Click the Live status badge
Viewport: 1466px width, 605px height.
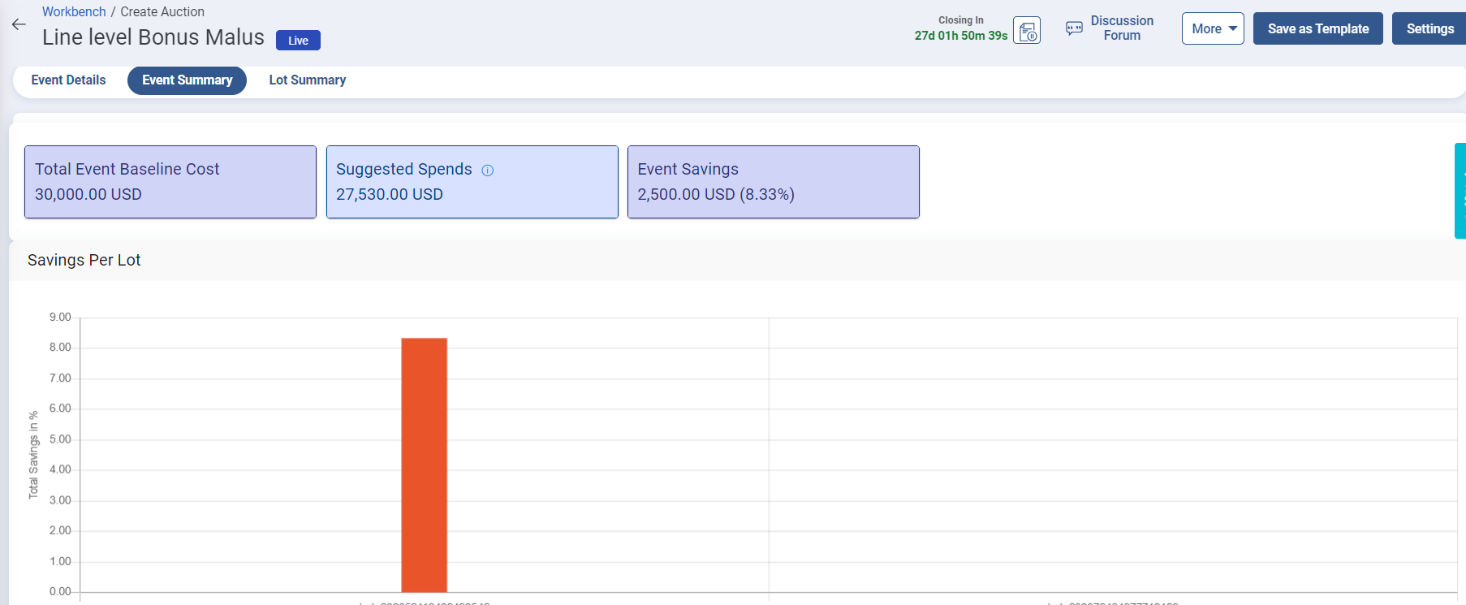click(x=298, y=40)
